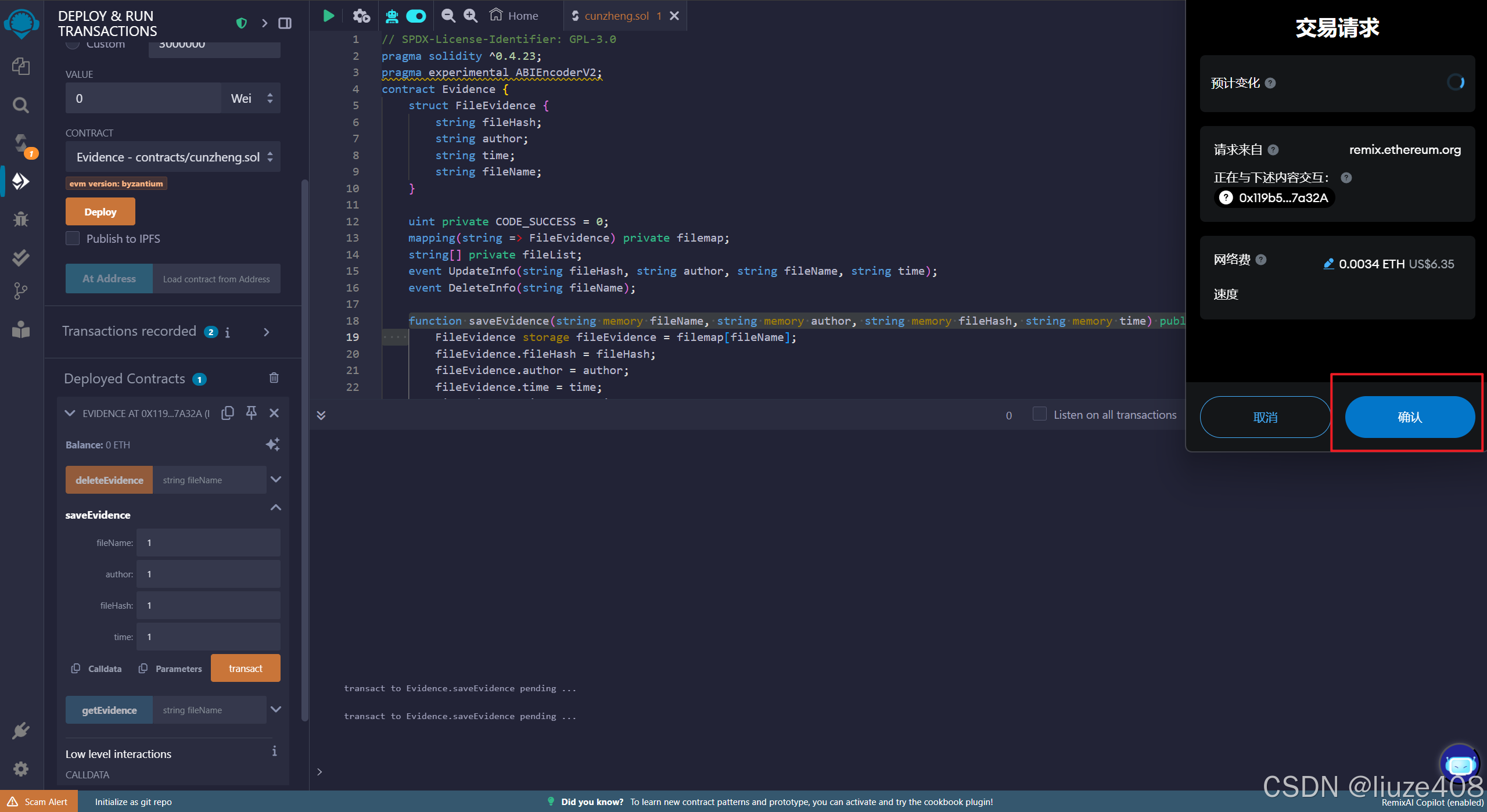Toggle the RemixAI Copilot switch
Screen dimensions: 1487x812
(x=416, y=16)
